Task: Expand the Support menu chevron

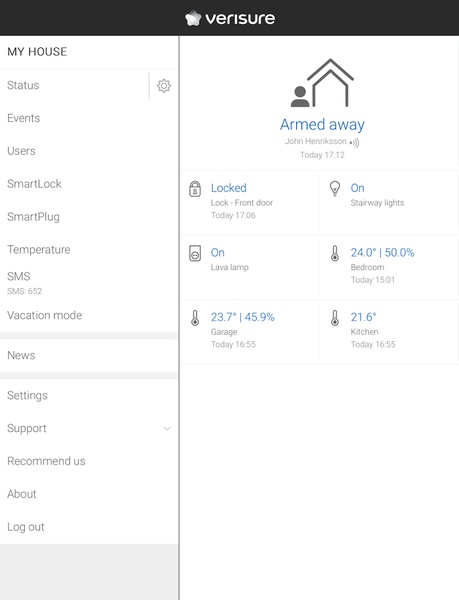Action: [167, 428]
